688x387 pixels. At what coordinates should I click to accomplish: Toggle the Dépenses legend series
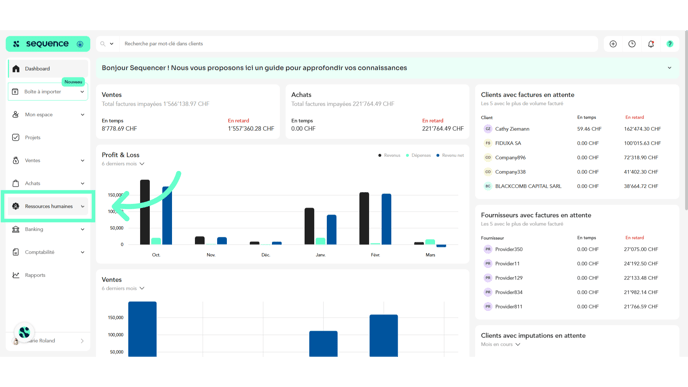418,155
